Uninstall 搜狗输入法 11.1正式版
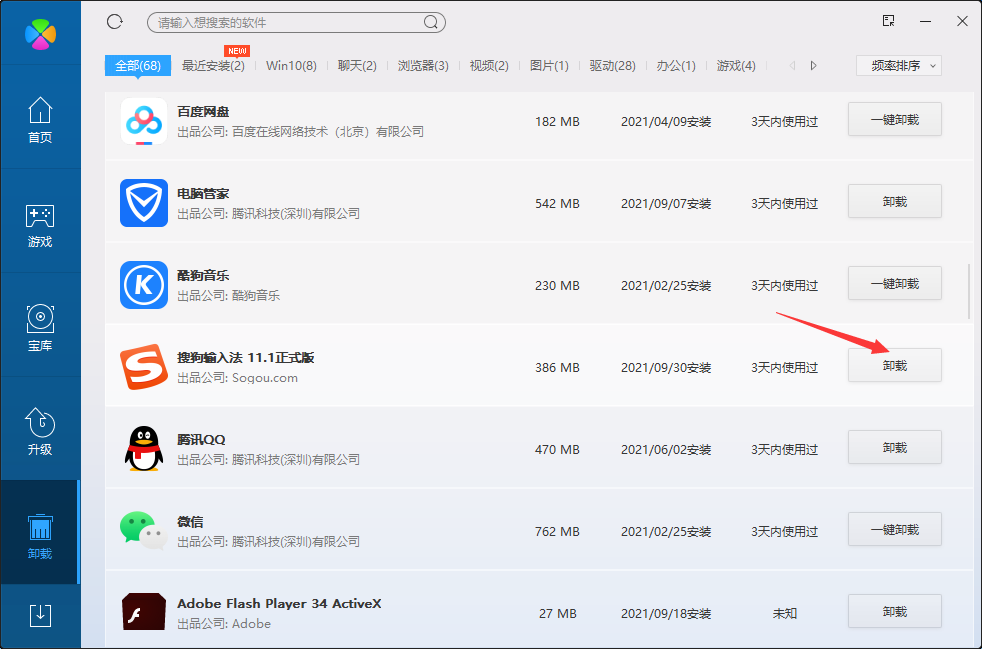The height and width of the screenshot is (649, 982). point(895,365)
